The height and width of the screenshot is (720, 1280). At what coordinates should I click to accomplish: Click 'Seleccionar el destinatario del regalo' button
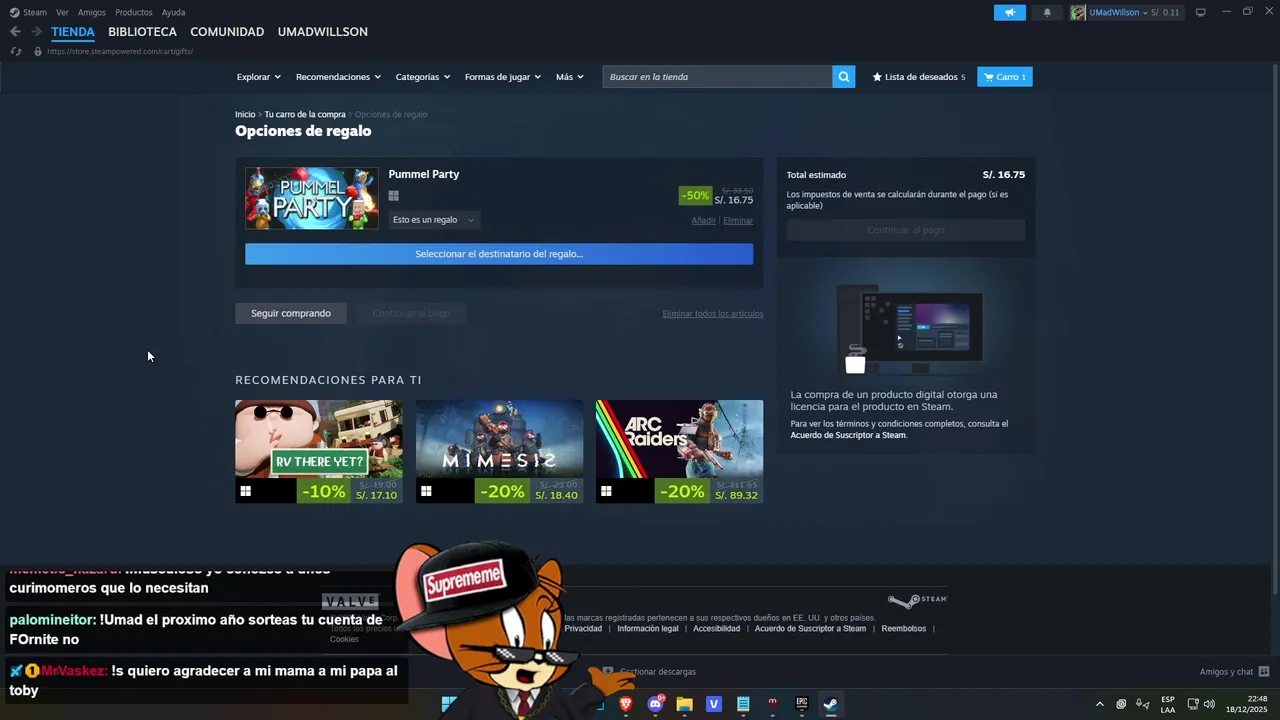499,254
